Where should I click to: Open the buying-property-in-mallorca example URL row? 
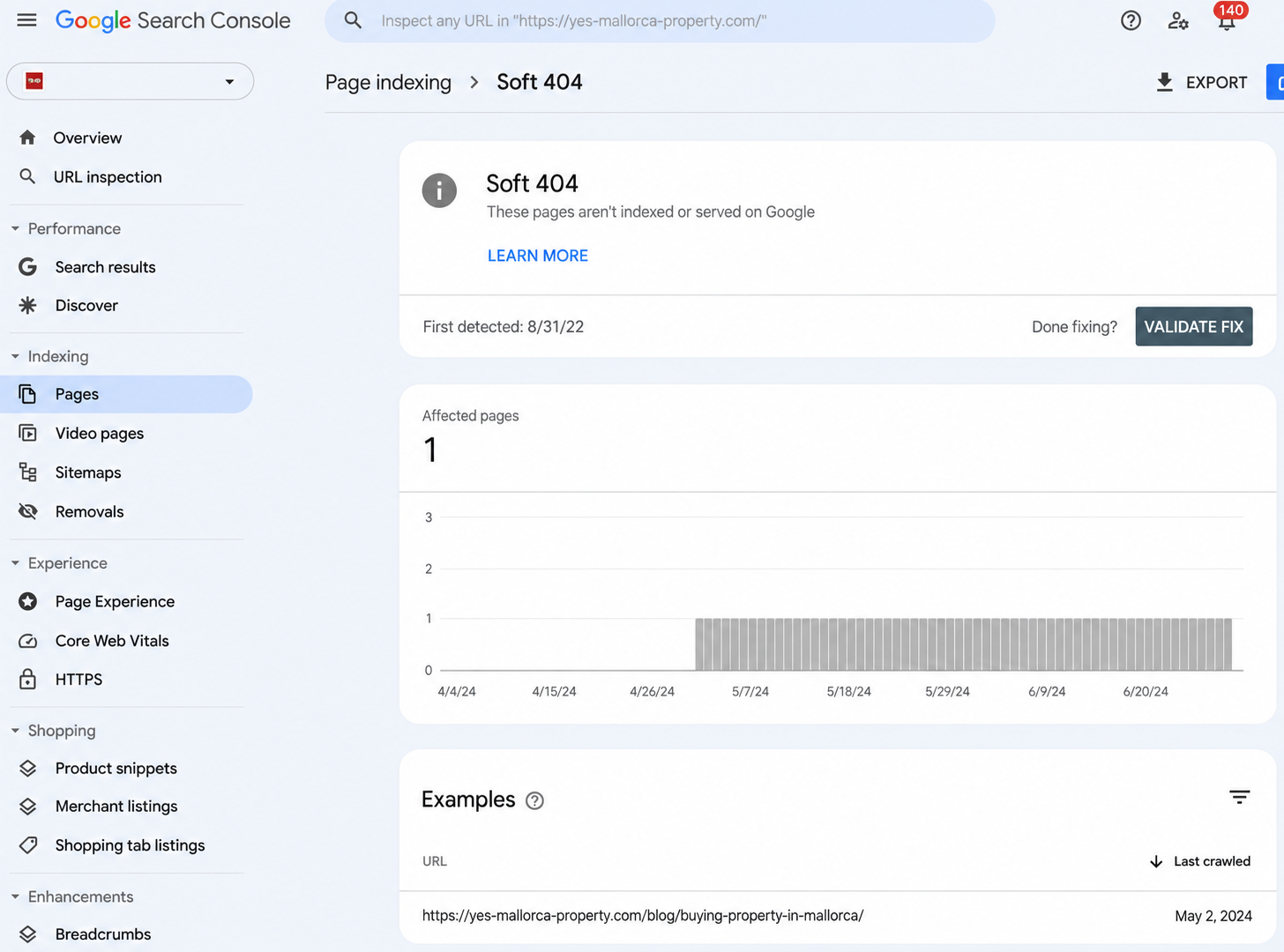pos(837,916)
